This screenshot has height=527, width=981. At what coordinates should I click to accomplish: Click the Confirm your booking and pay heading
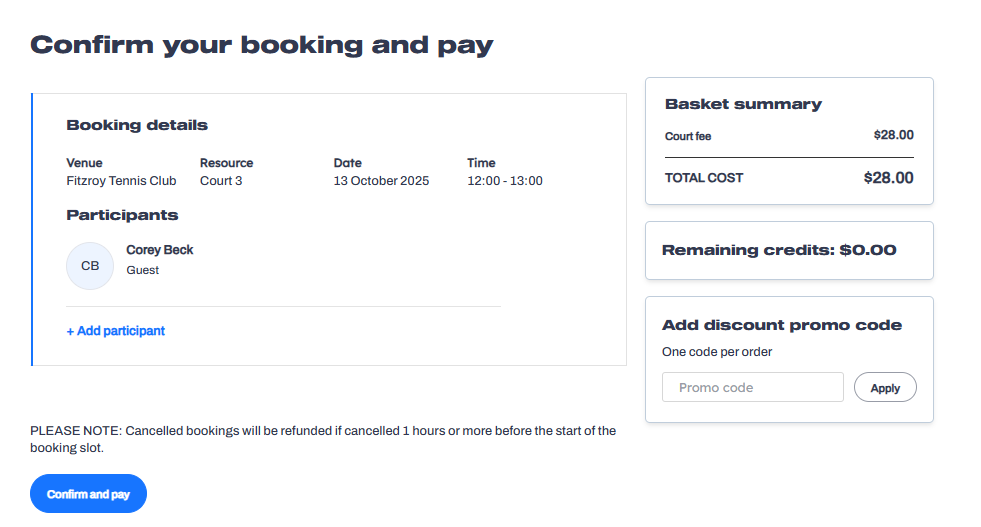click(x=262, y=45)
